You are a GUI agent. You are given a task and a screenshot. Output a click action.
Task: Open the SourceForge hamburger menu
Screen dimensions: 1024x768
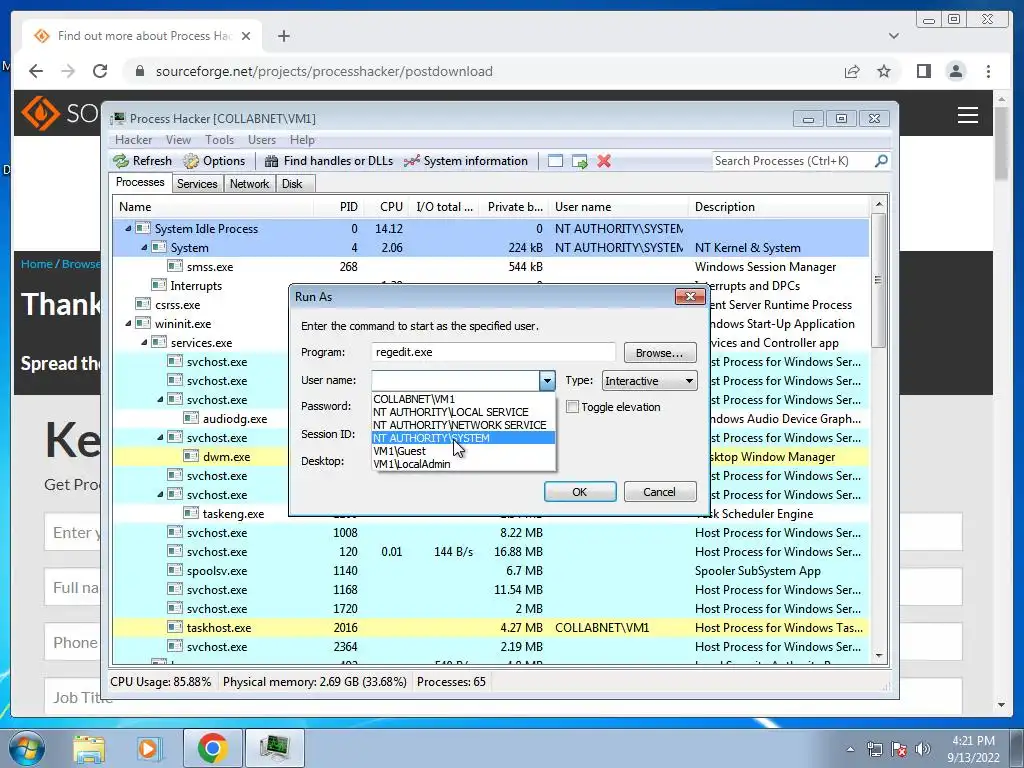[x=968, y=115]
